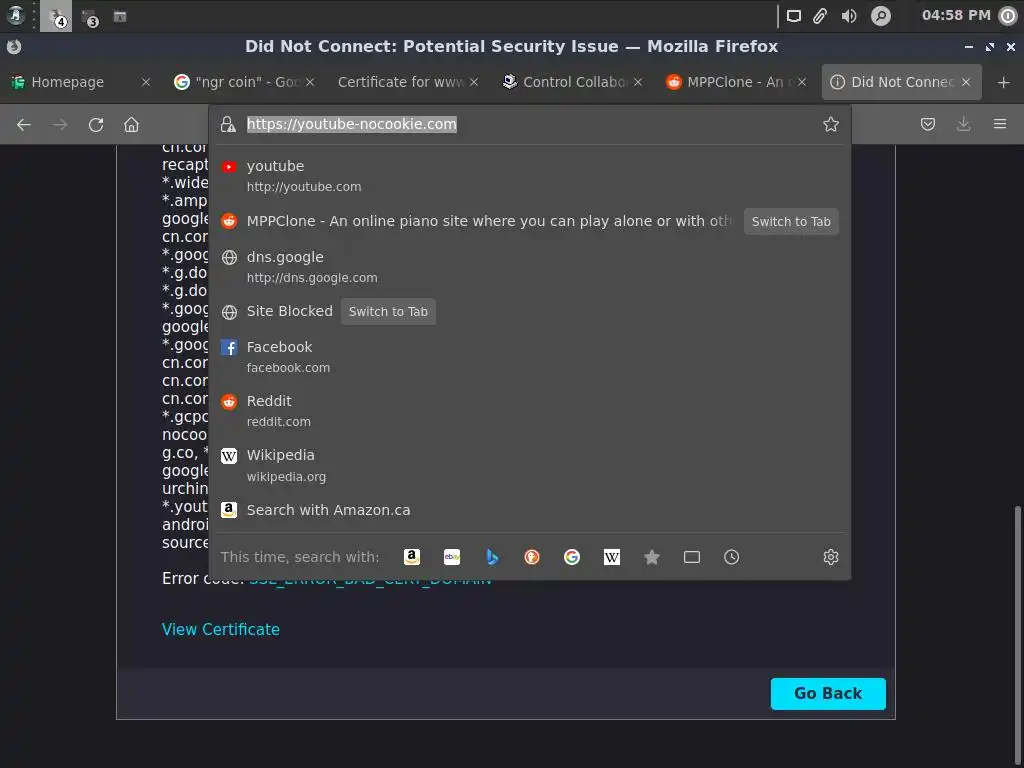Click the Go Back button
Viewport: 1024px width, 768px height.
tap(828, 694)
